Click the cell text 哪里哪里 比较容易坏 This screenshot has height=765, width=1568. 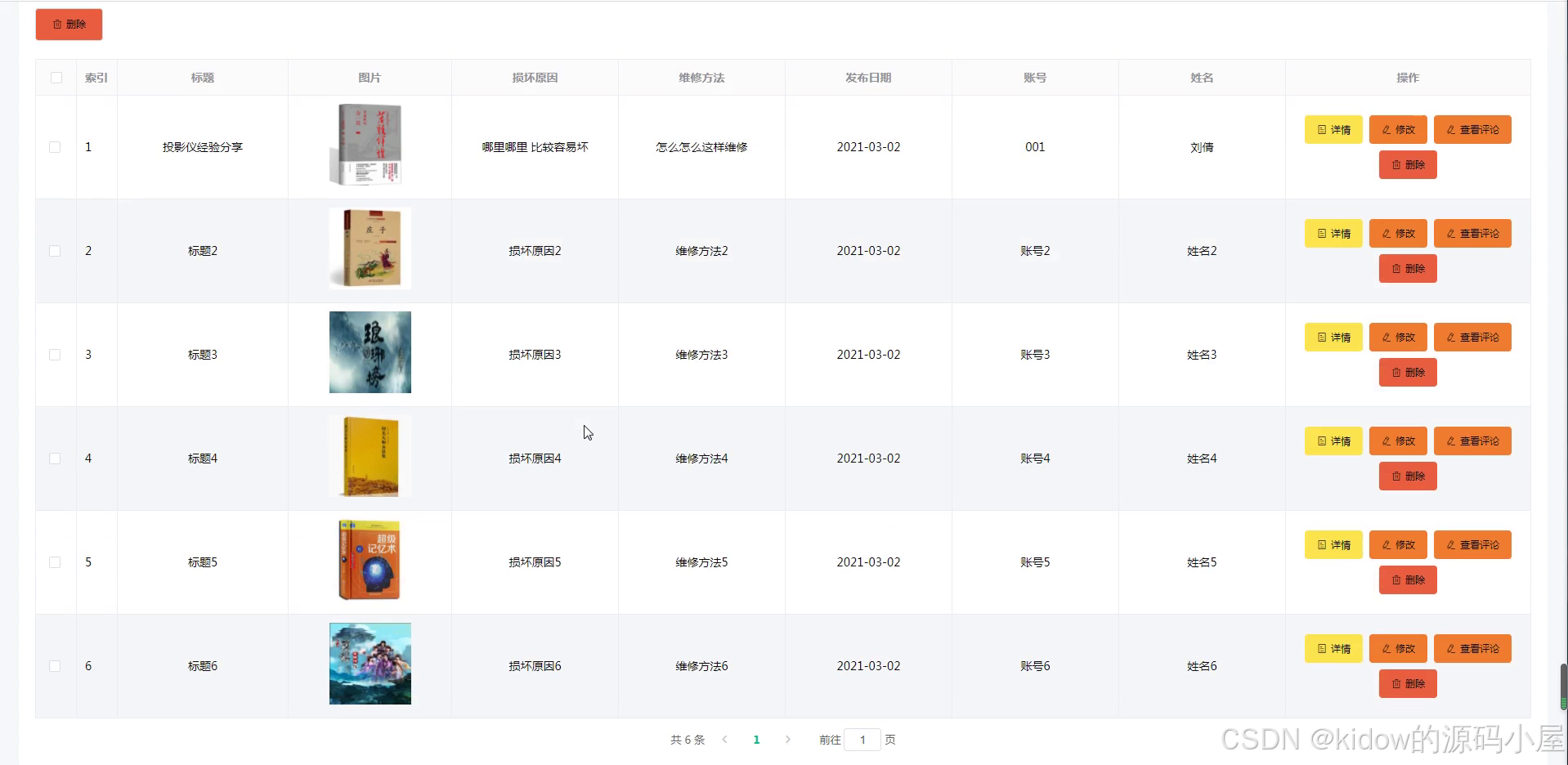click(x=535, y=147)
